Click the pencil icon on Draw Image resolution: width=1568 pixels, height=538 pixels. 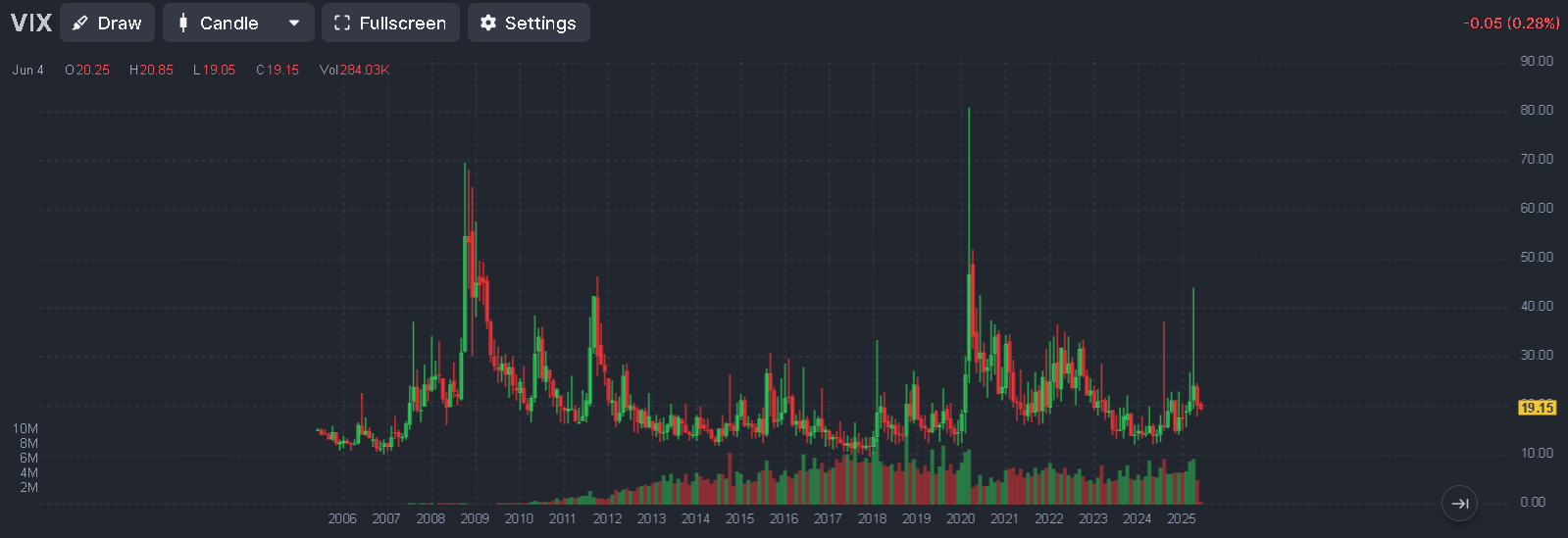[80, 23]
